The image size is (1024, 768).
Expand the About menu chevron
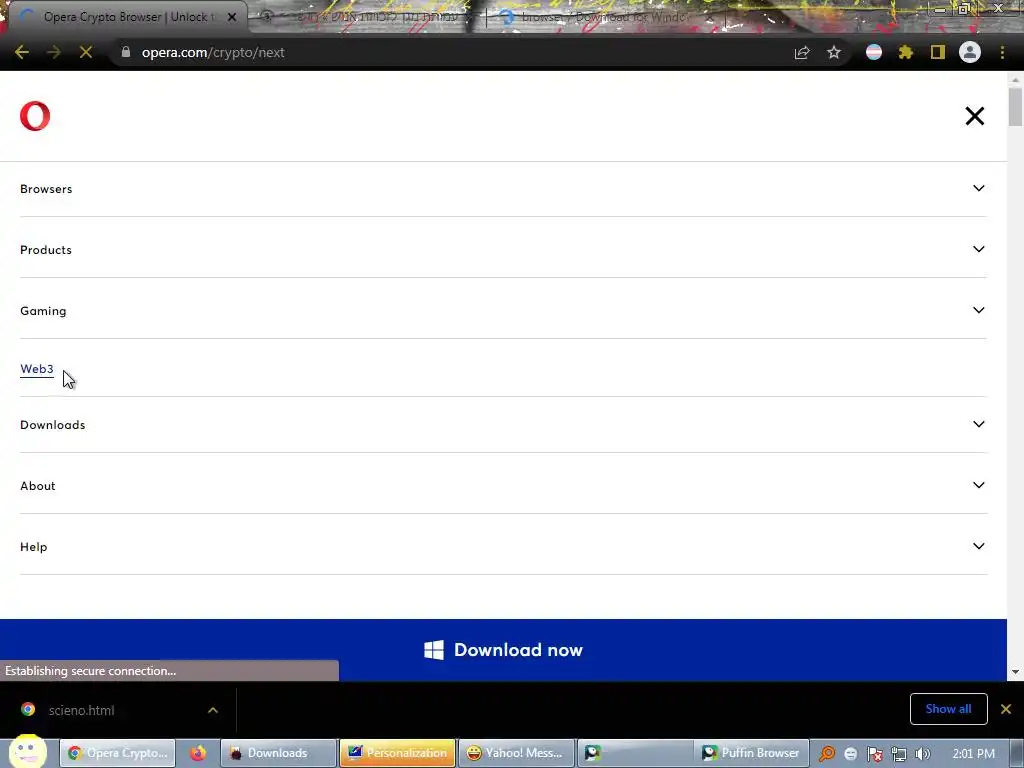[x=978, y=485]
